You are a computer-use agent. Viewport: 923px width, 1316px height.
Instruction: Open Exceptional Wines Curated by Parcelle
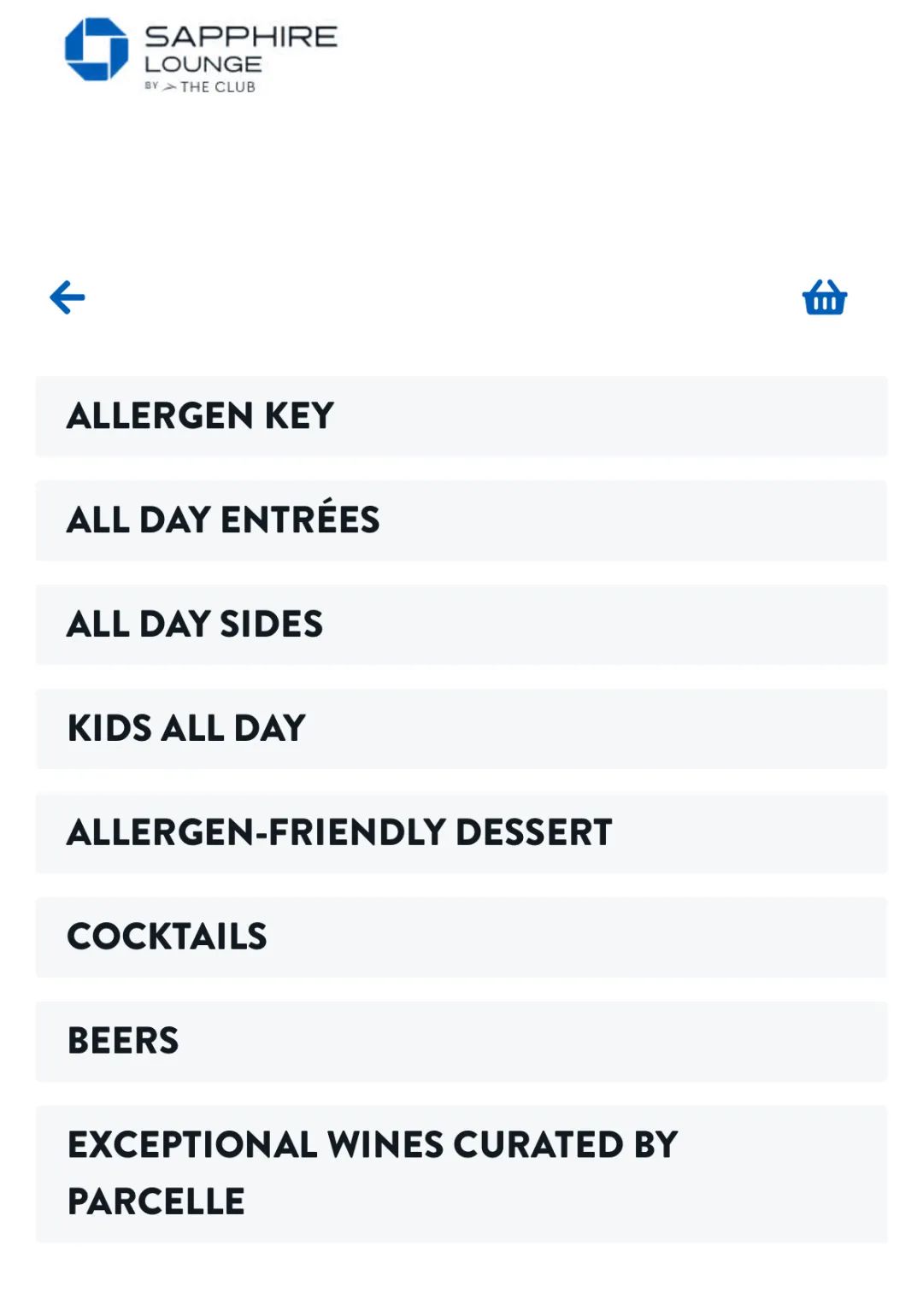[461, 1173]
